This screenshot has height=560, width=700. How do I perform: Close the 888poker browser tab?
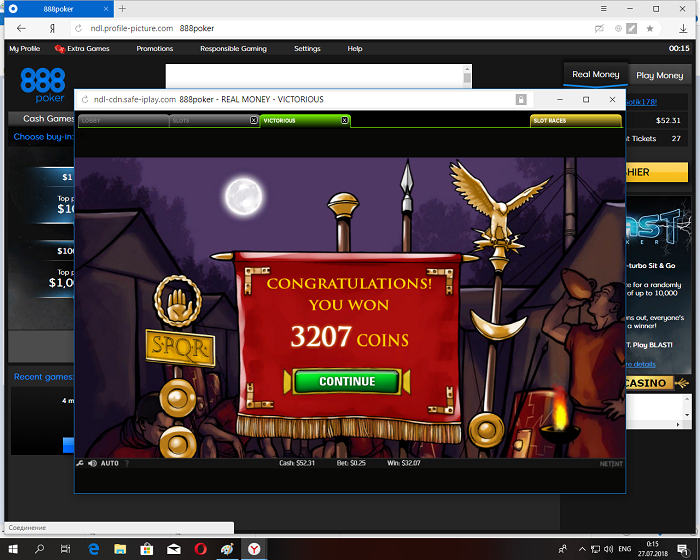pyautogui.click(x=106, y=8)
